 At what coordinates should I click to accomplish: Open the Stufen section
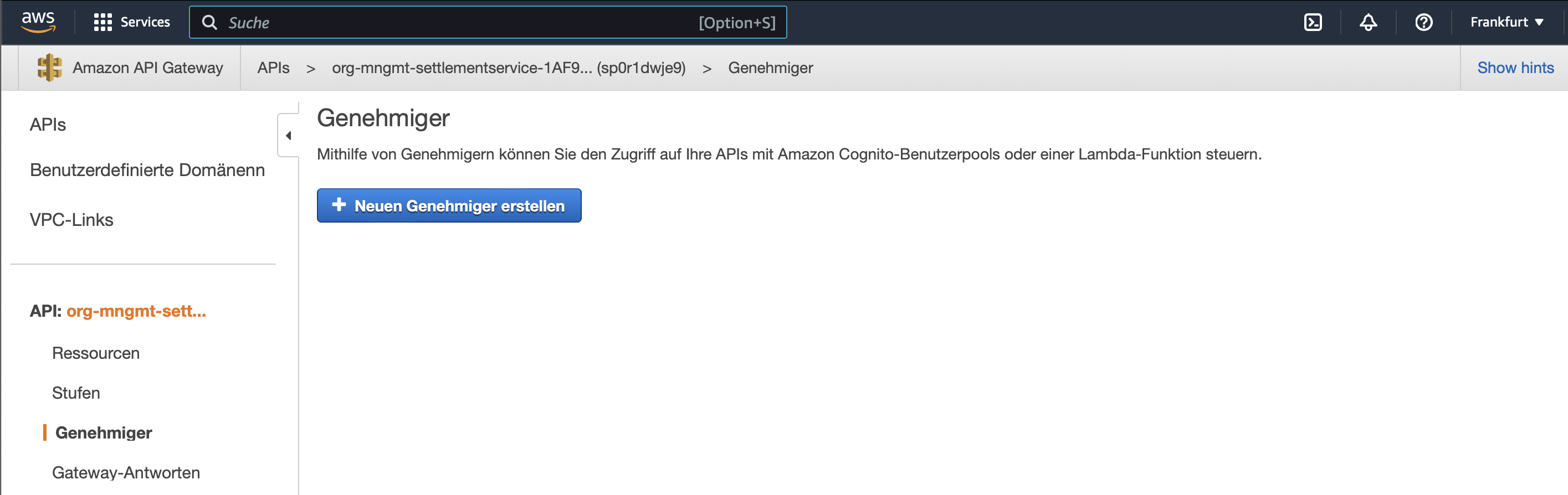tap(75, 393)
